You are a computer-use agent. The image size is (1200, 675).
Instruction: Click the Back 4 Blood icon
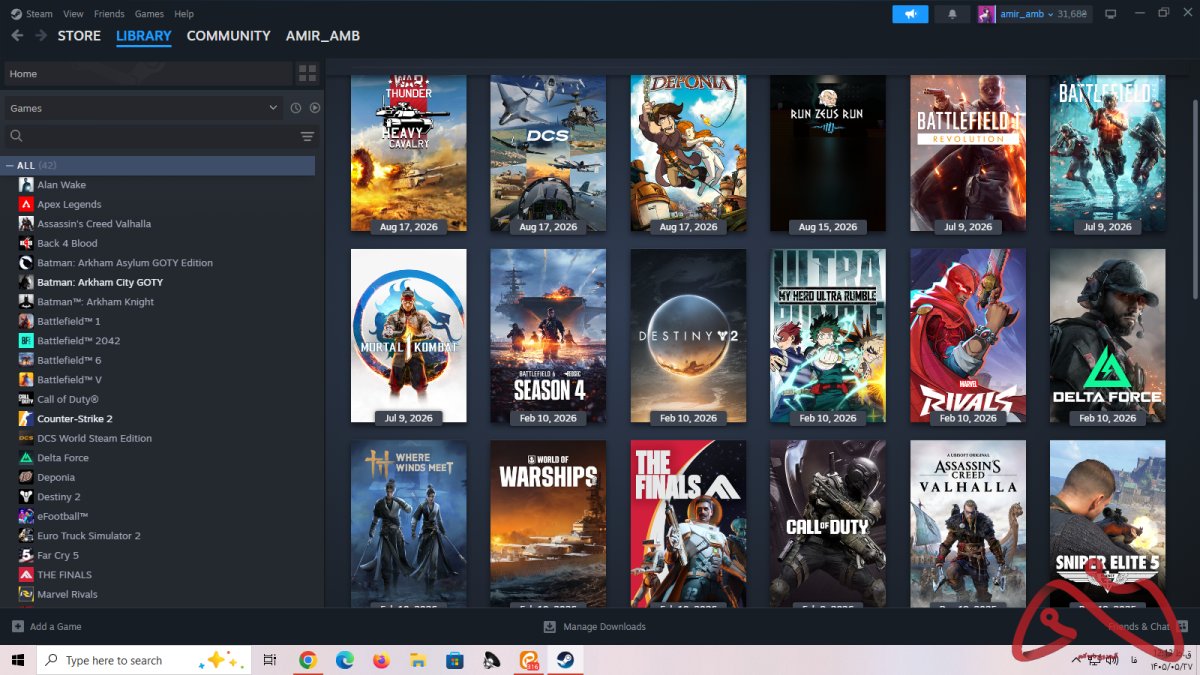[26, 243]
